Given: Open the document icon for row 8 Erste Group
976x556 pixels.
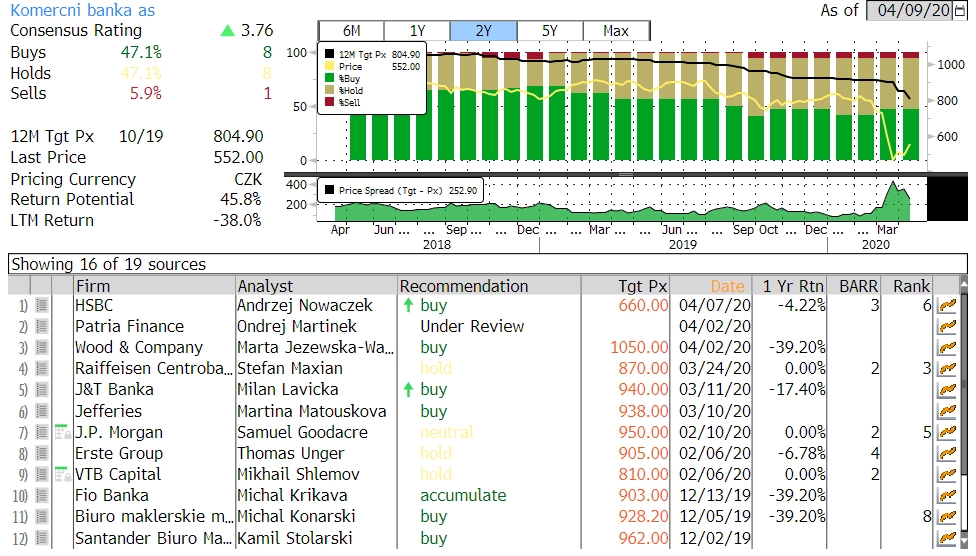Looking at the screenshot, I should (x=42, y=453).
